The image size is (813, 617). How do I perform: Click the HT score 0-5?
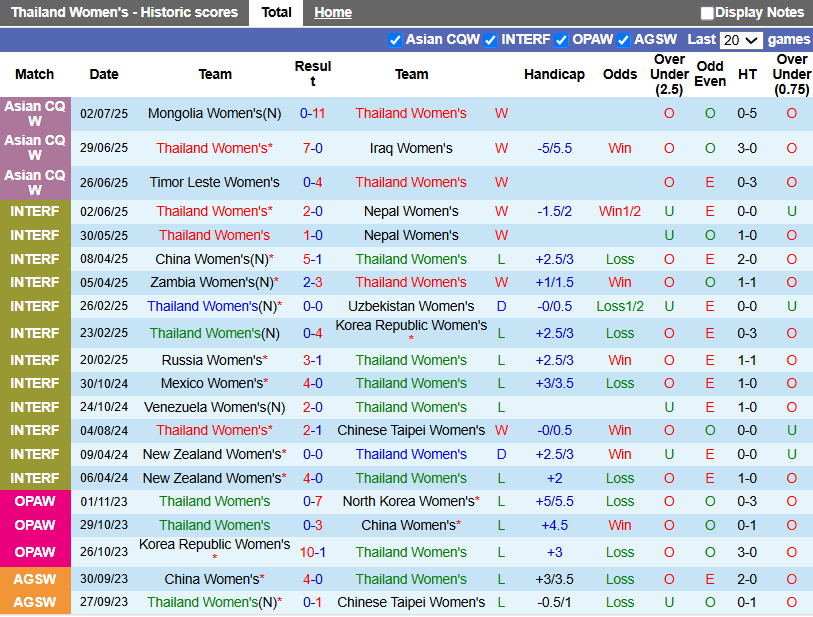(747, 114)
